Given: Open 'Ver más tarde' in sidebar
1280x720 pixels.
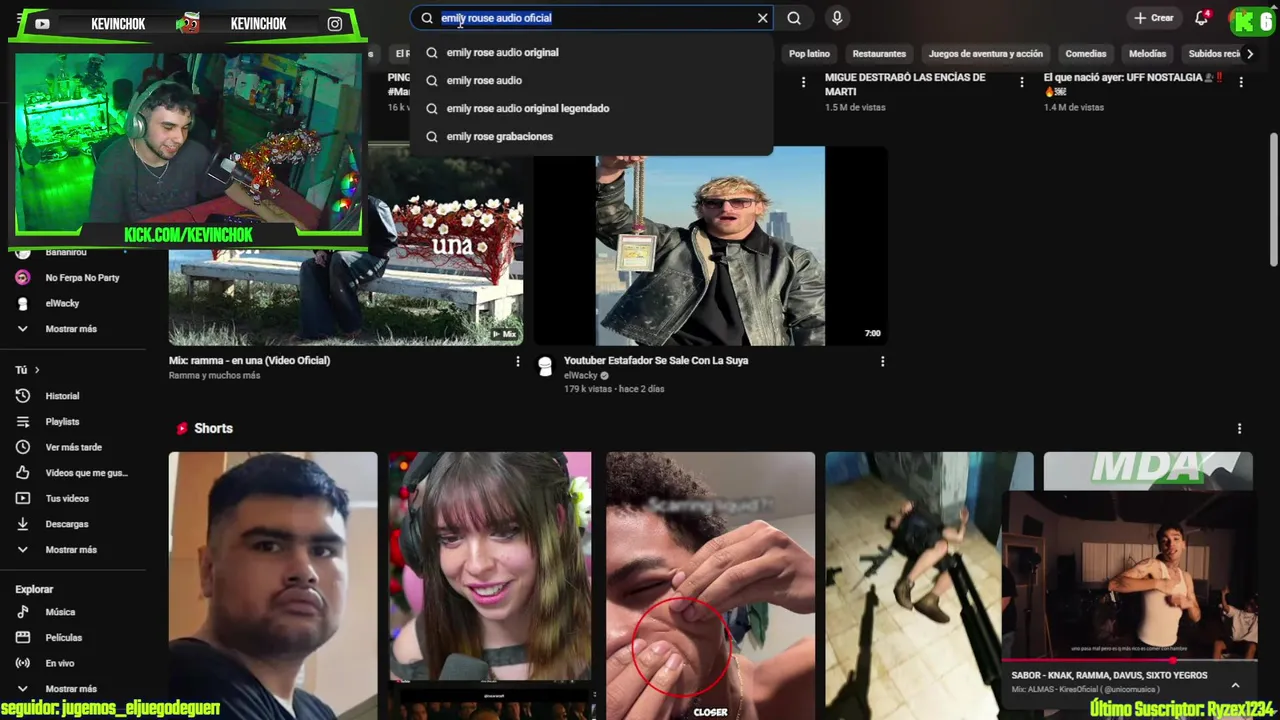Looking at the screenshot, I should [x=72, y=447].
